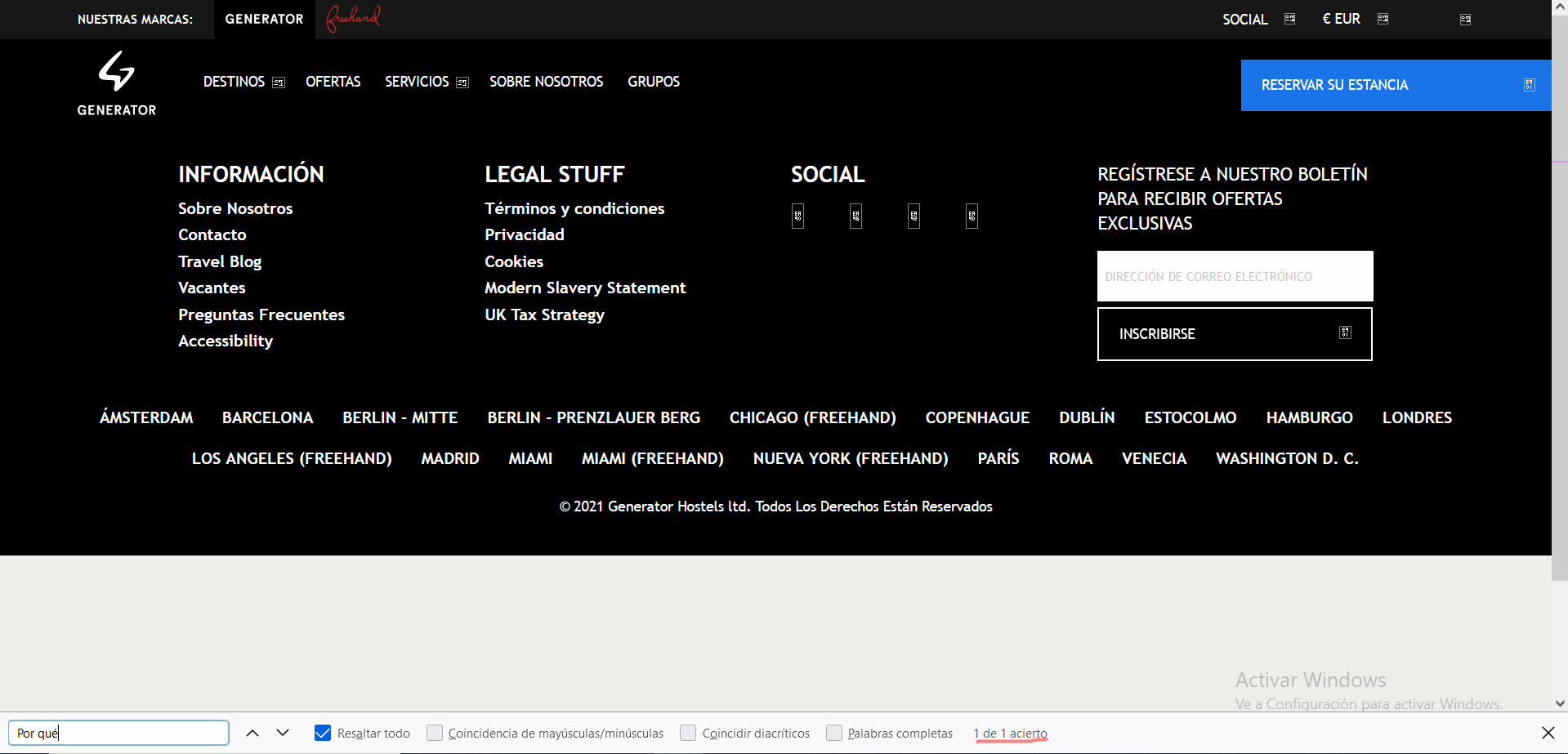Click the first social icon under SOCIAL heading
The width and height of the screenshot is (1568, 754).
[x=797, y=216]
